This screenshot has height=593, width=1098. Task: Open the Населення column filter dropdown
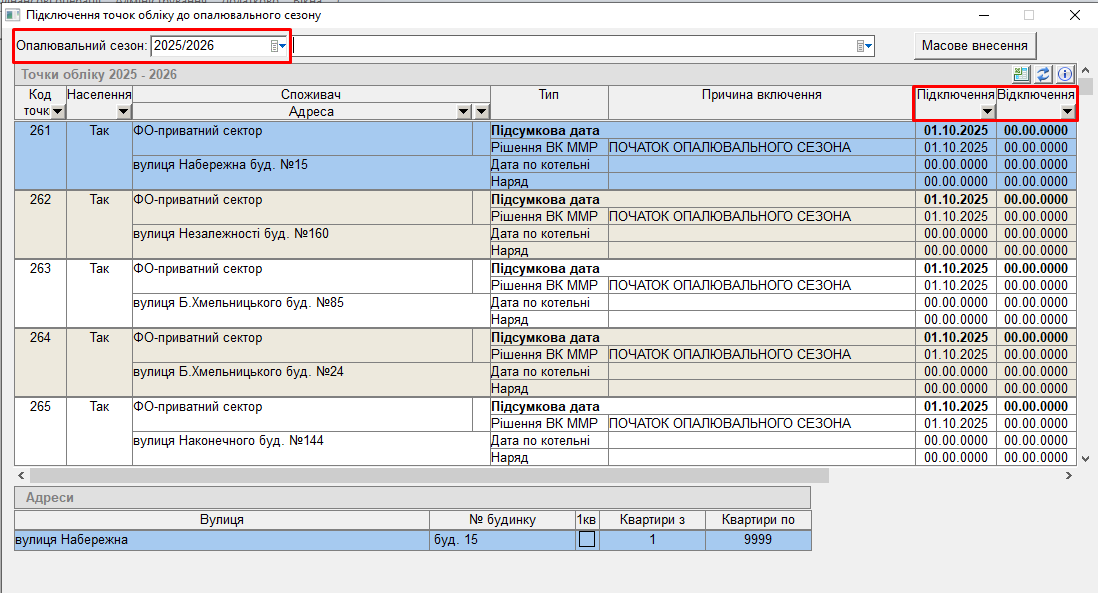(x=123, y=112)
